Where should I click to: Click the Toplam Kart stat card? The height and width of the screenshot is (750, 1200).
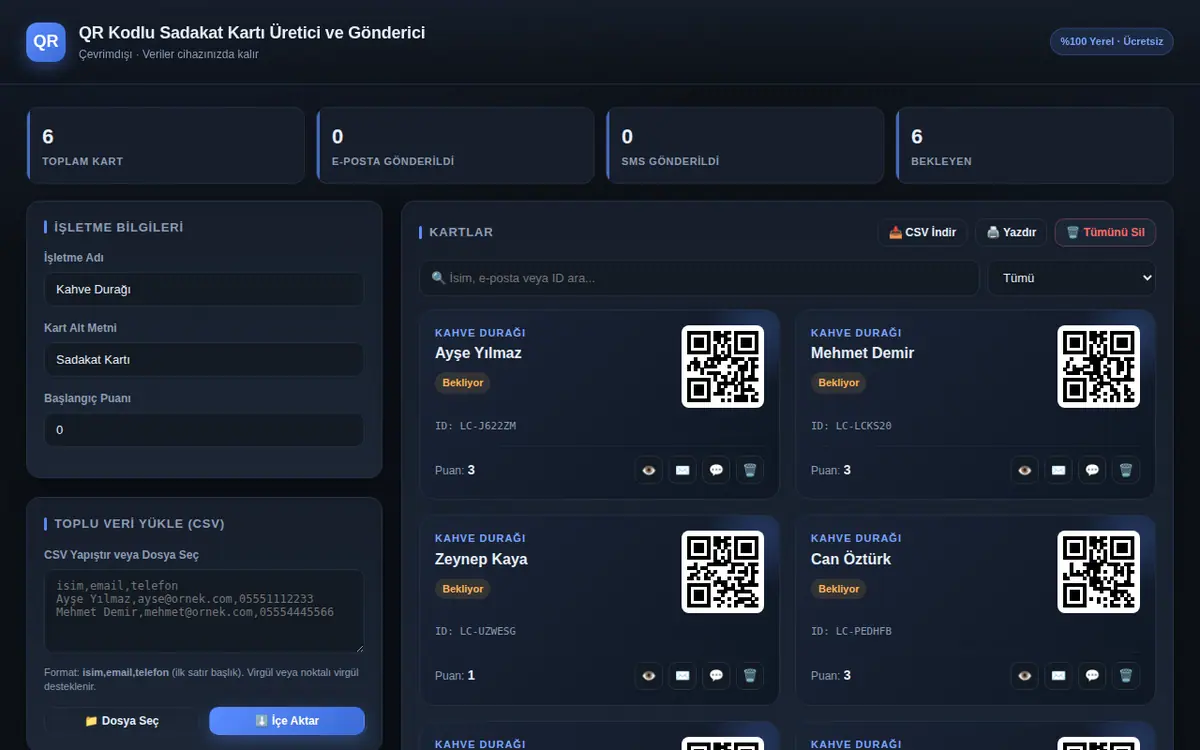[166, 146]
